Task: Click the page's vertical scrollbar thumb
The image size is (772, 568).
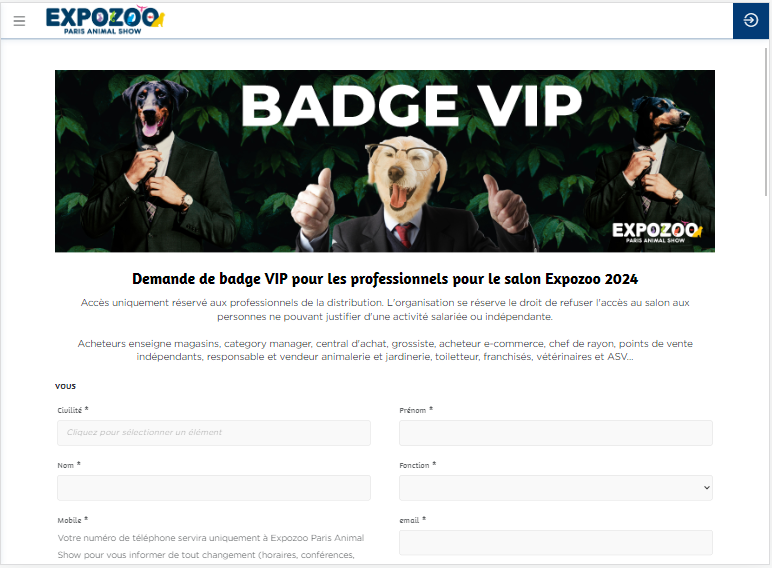Action: [766, 123]
